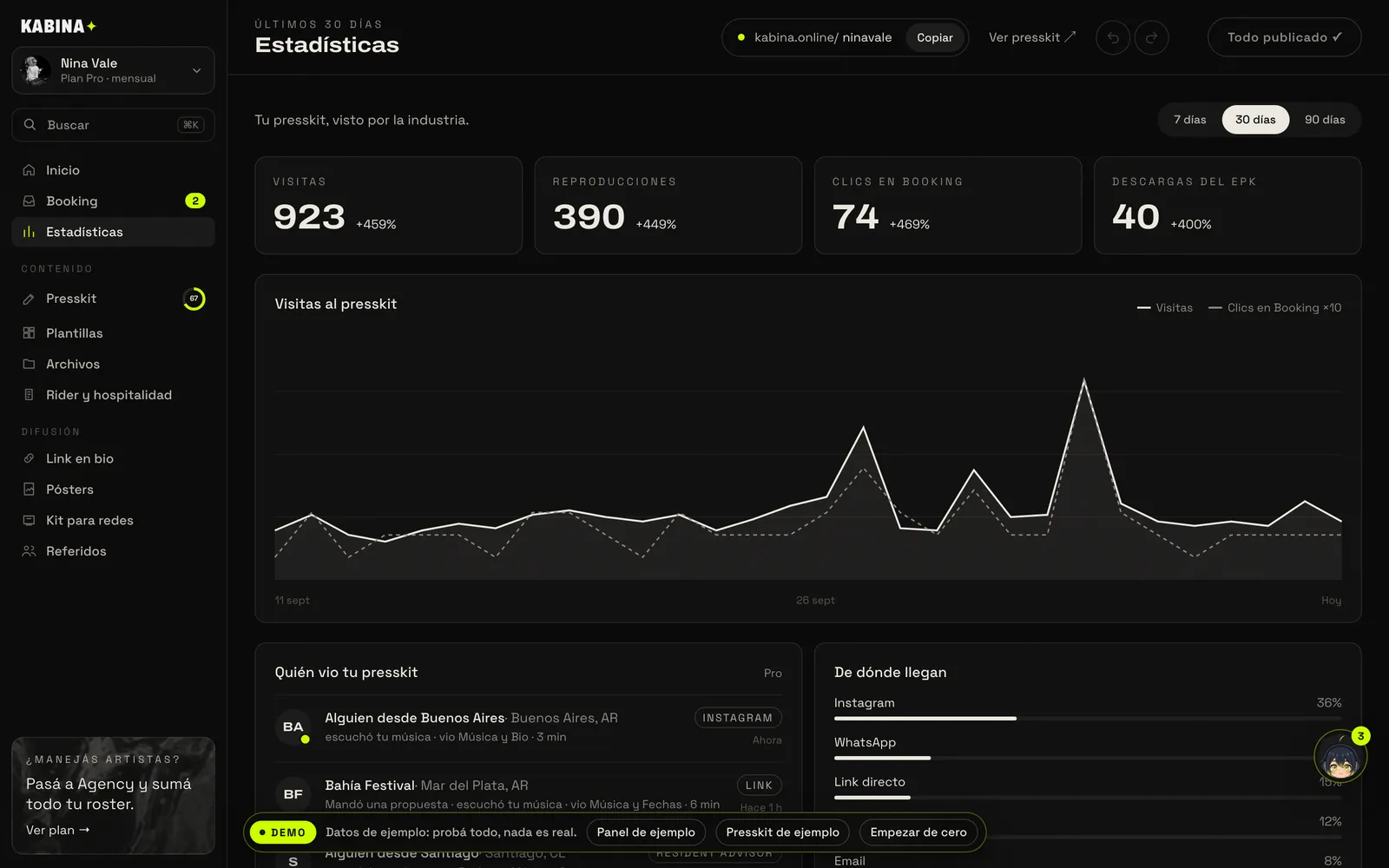Select Panel de ejemplo in demo bar
The image size is (1389, 868).
pos(646,832)
